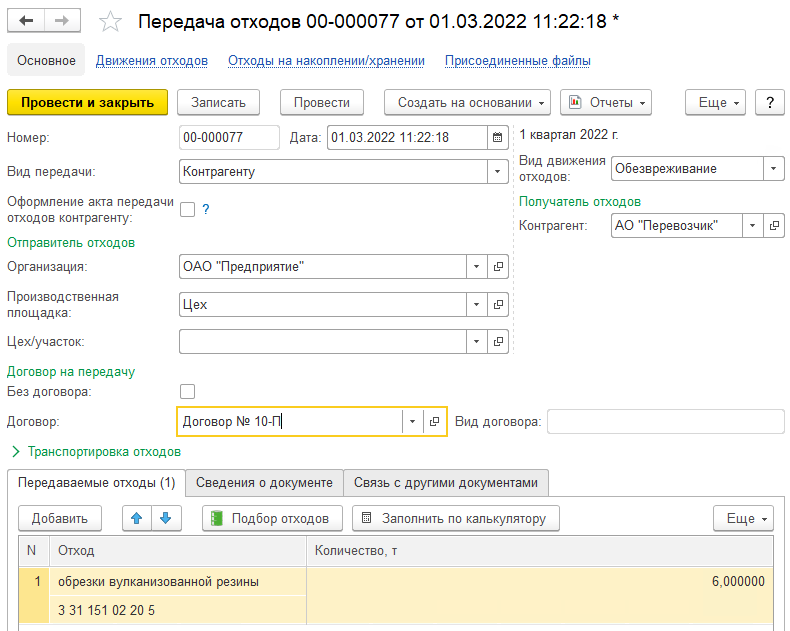Click the Заполнить по калькулятору button
Viewport: 790px width, 631px height.
(x=455, y=518)
